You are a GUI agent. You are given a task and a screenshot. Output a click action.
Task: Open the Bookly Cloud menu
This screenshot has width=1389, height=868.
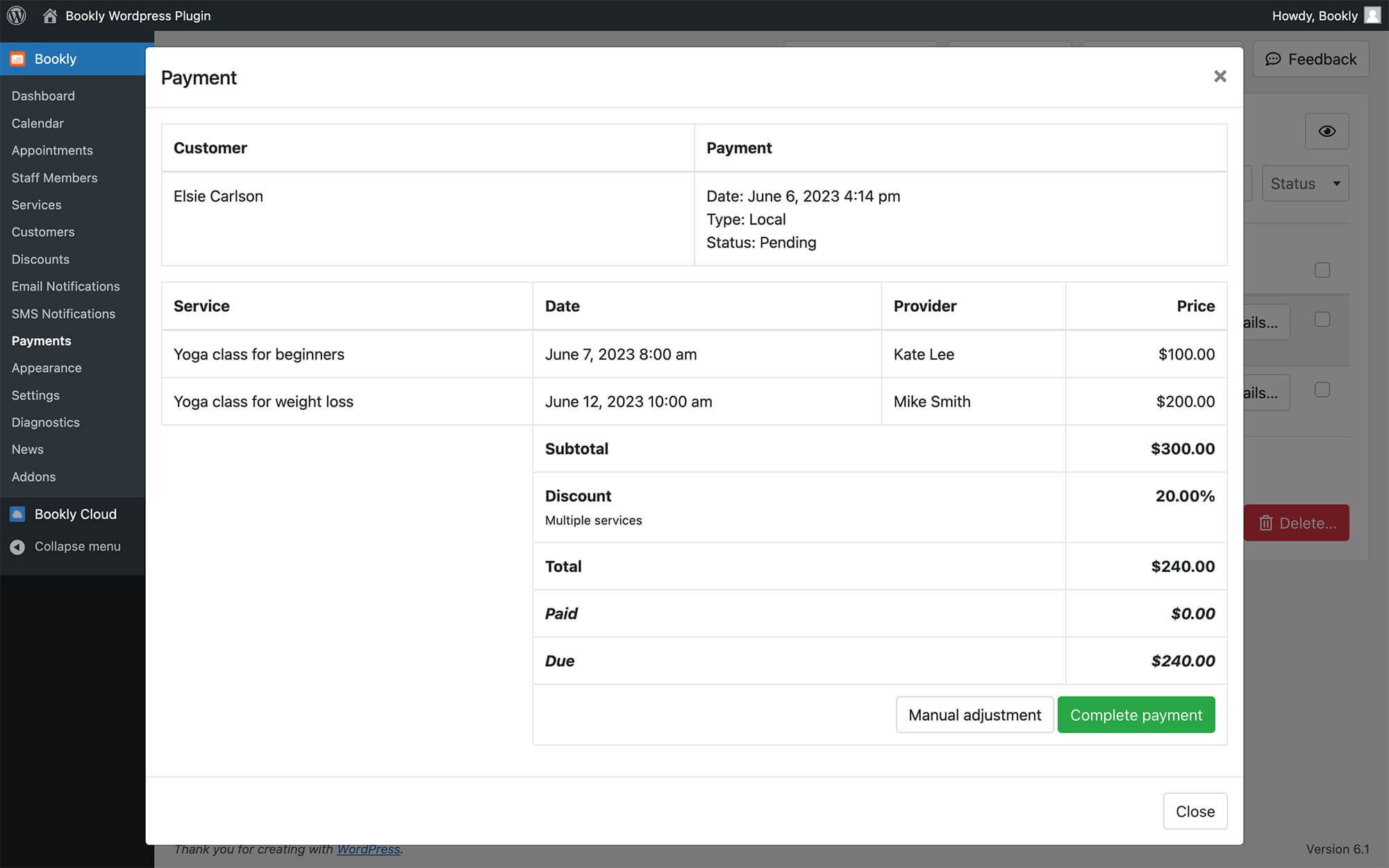tap(75, 514)
